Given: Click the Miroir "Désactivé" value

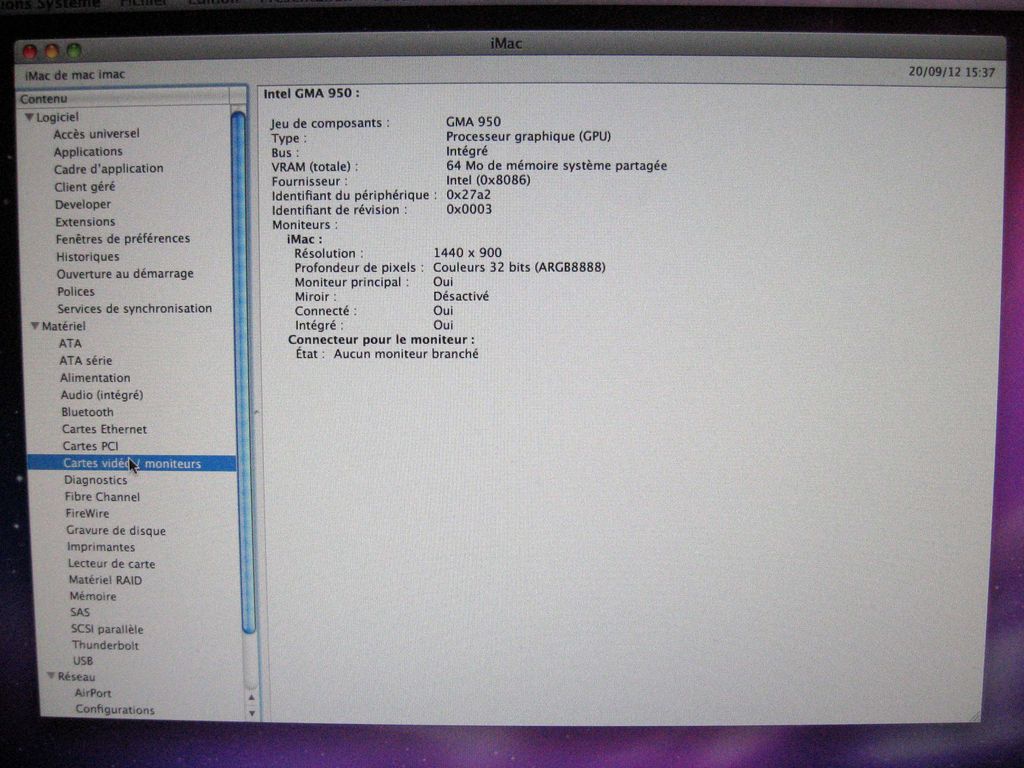Looking at the screenshot, I should [461, 296].
